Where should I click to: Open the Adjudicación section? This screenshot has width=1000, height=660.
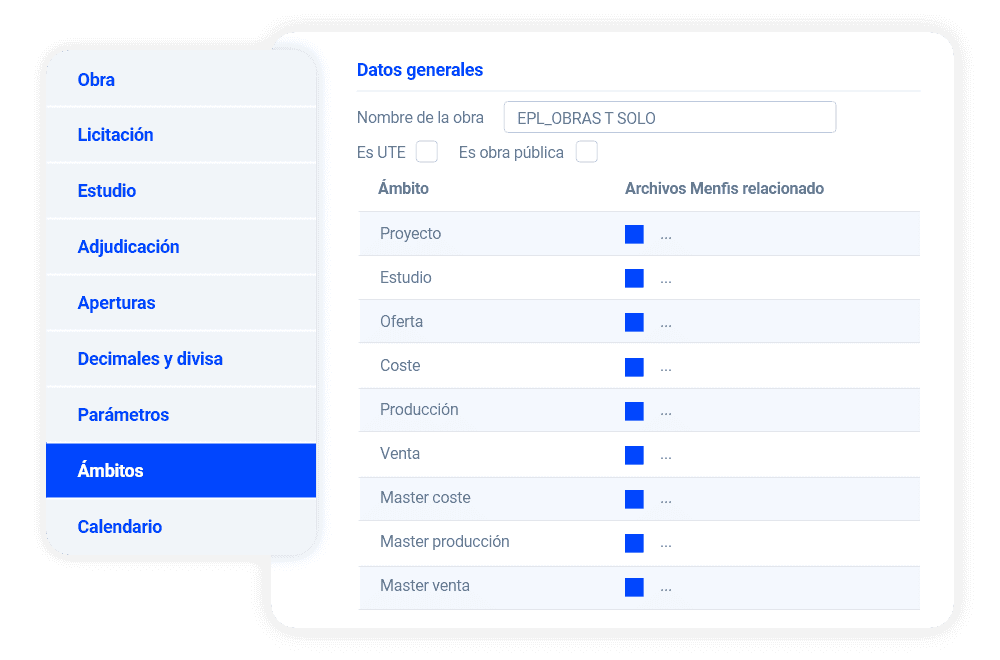[129, 247]
